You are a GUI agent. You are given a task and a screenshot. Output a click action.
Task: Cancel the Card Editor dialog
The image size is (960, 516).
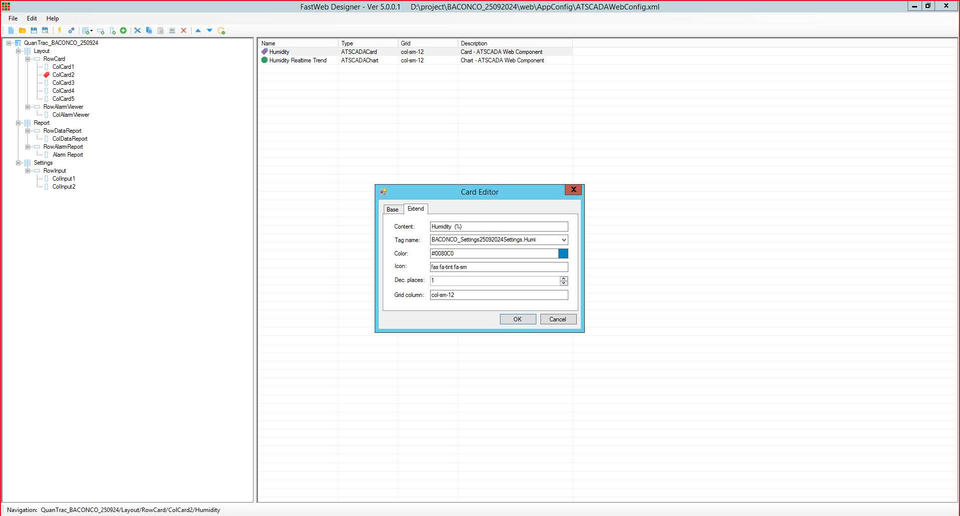point(557,319)
